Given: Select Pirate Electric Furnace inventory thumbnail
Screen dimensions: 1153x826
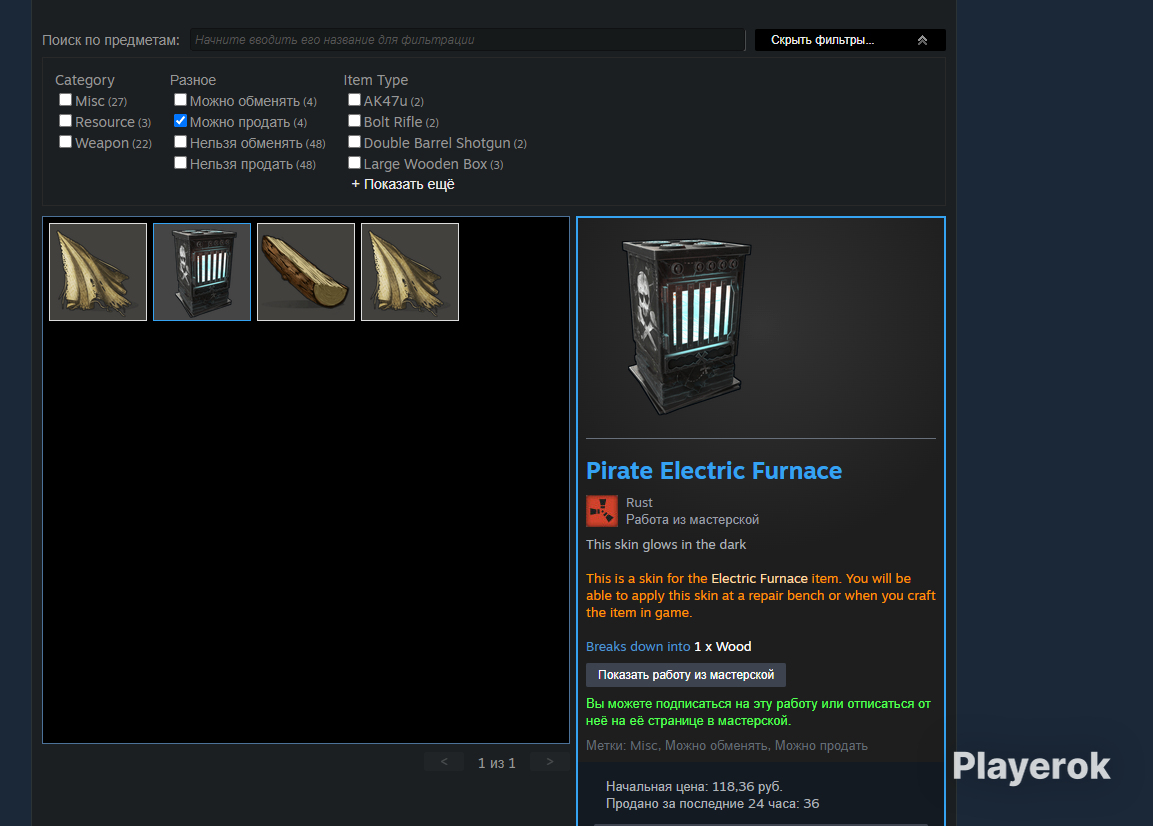Looking at the screenshot, I should coord(202,272).
